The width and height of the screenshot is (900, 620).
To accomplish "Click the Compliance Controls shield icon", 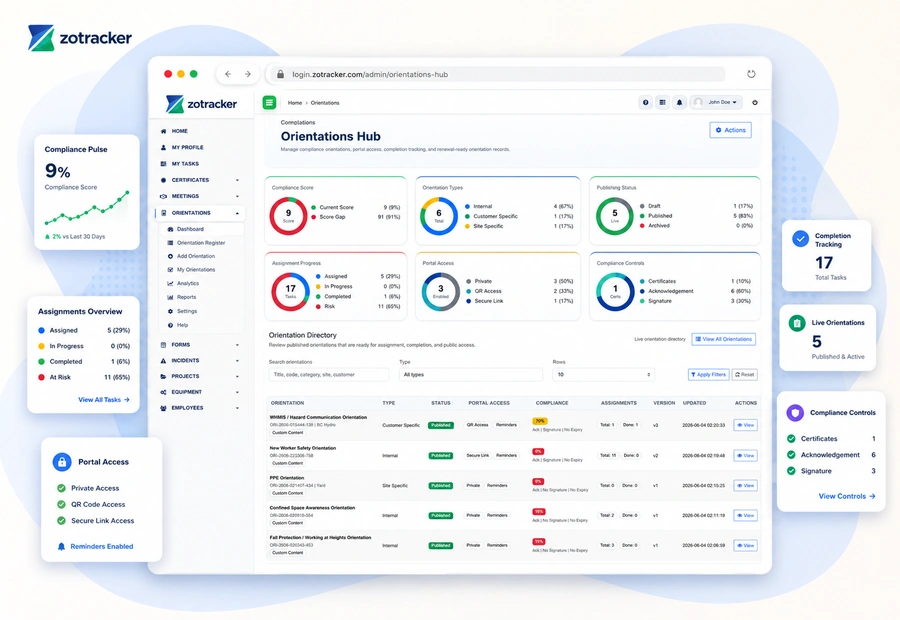I will pyautogui.click(x=795, y=412).
